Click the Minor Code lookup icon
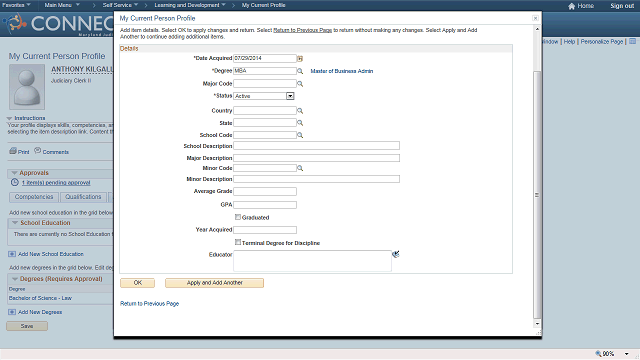The height and width of the screenshot is (360, 640). [x=300, y=168]
